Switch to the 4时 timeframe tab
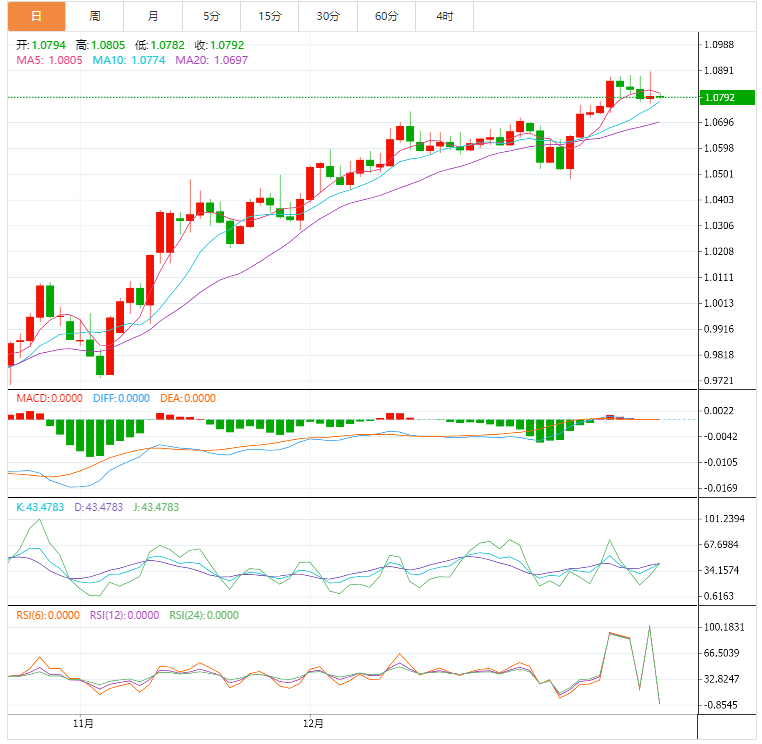The width and height of the screenshot is (762, 744). (x=444, y=16)
